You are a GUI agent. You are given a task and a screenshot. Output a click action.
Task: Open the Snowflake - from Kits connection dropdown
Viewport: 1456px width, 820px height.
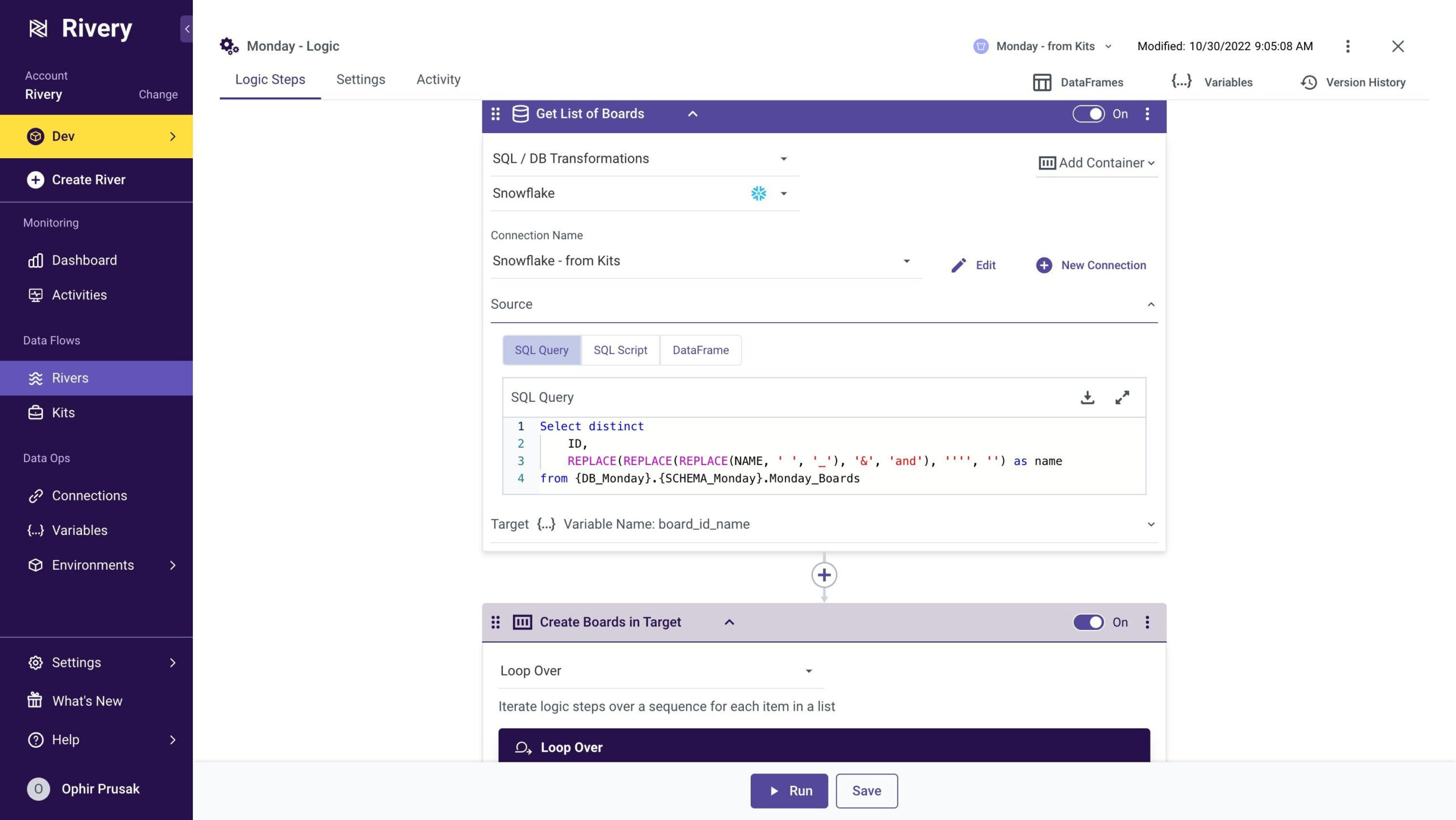[x=906, y=261]
